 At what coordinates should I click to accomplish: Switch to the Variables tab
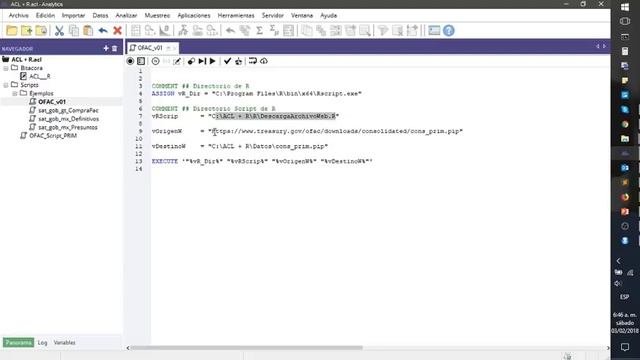click(64, 342)
